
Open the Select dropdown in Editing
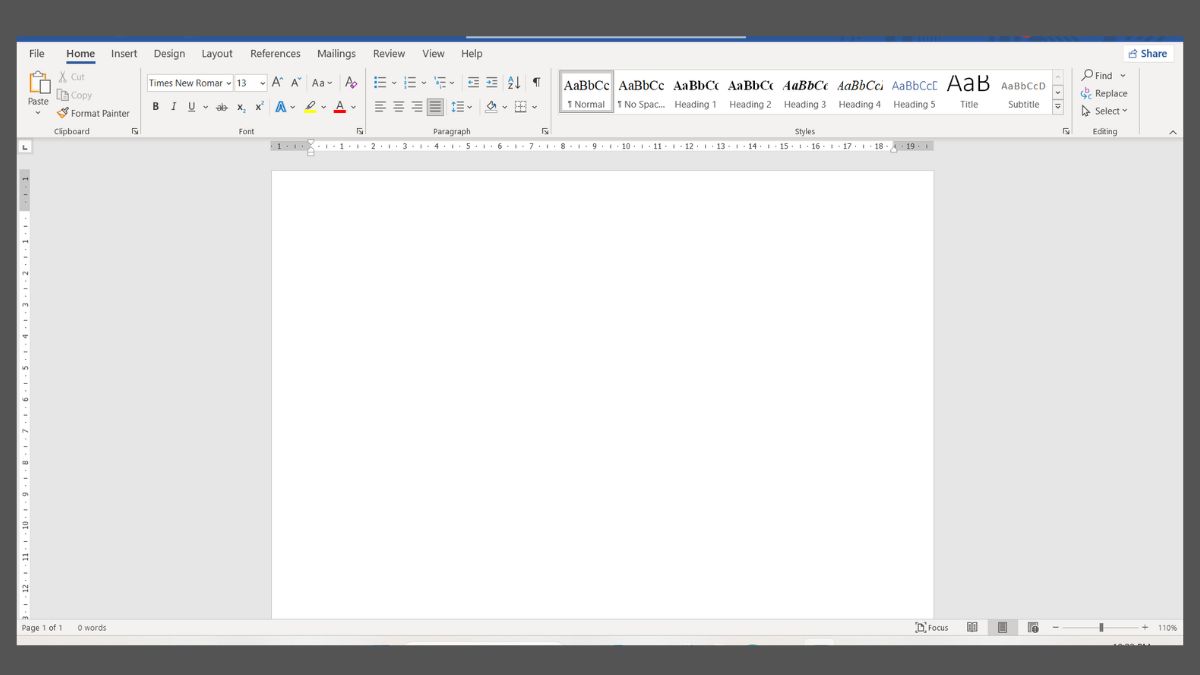coord(1104,111)
